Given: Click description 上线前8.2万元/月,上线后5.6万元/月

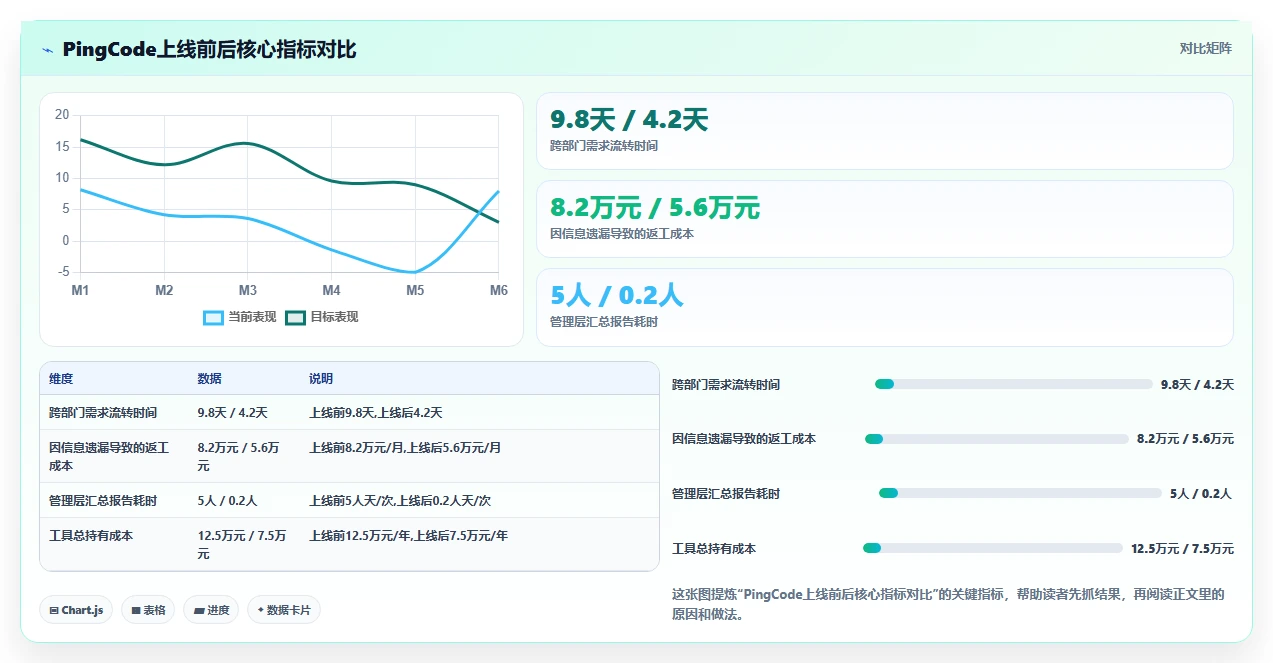Looking at the screenshot, I should tap(405, 448).
